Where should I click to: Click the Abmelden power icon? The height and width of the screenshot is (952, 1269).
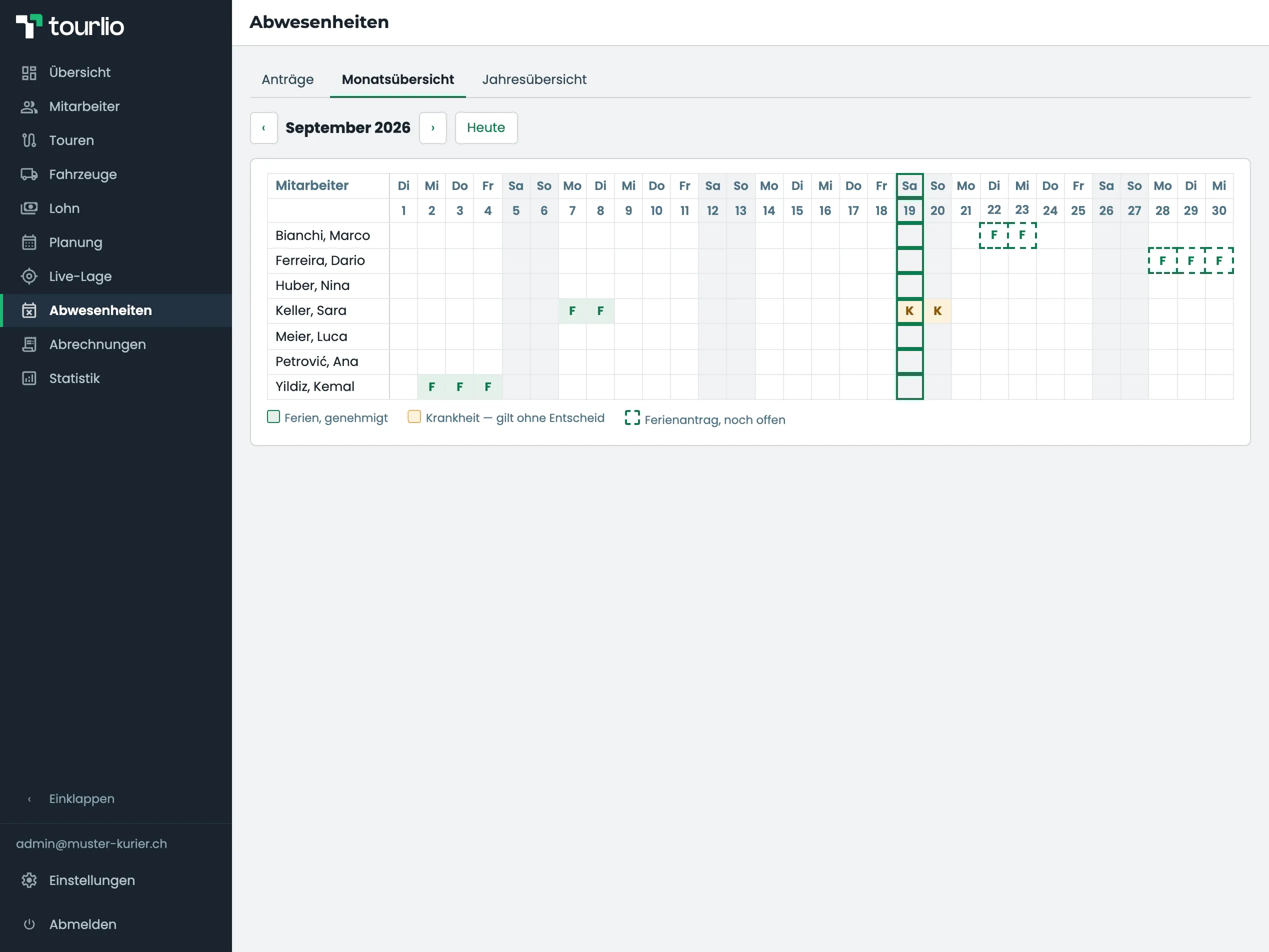pyautogui.click(x=28, y=924)
